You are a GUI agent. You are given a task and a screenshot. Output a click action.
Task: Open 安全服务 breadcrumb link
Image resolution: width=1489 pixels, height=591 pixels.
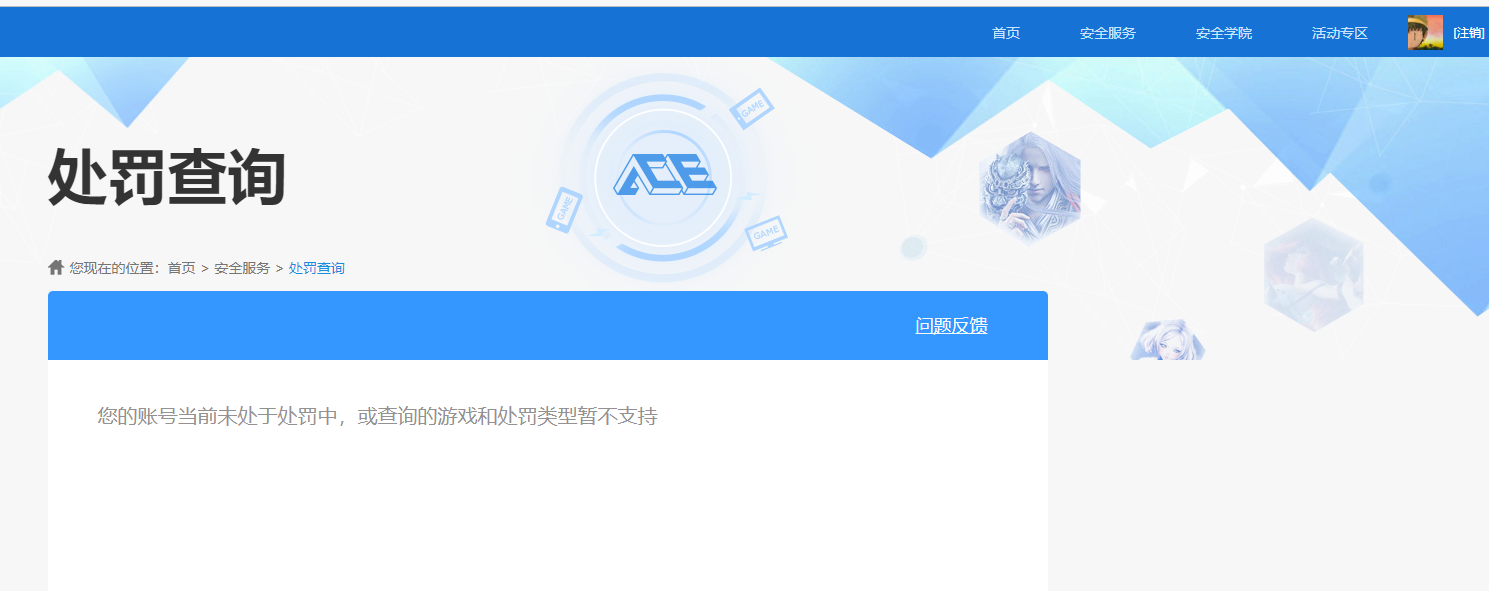[242, 268]
